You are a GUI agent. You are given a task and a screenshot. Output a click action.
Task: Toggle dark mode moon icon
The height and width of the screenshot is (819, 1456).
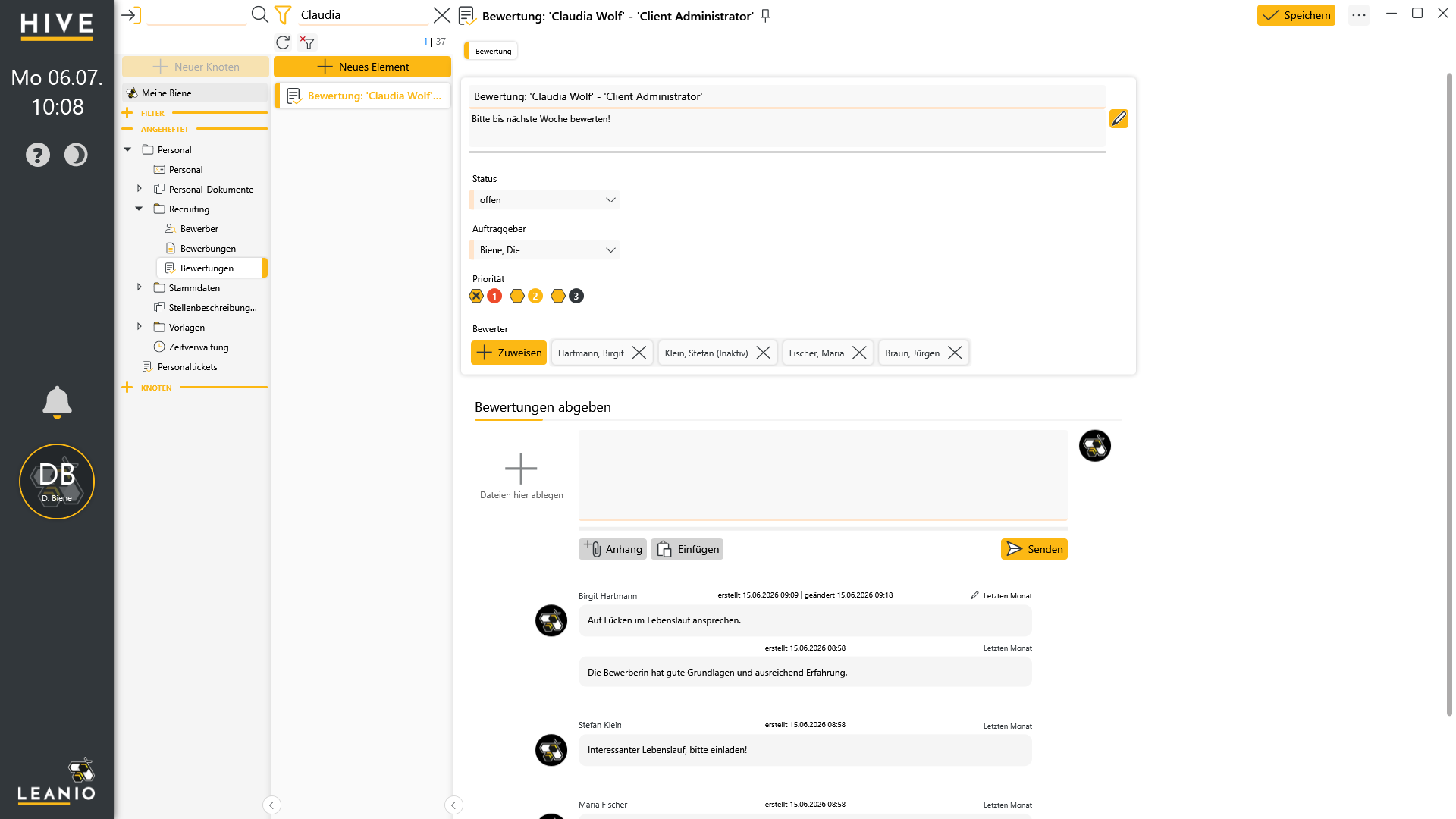click(x=76, y=155)
